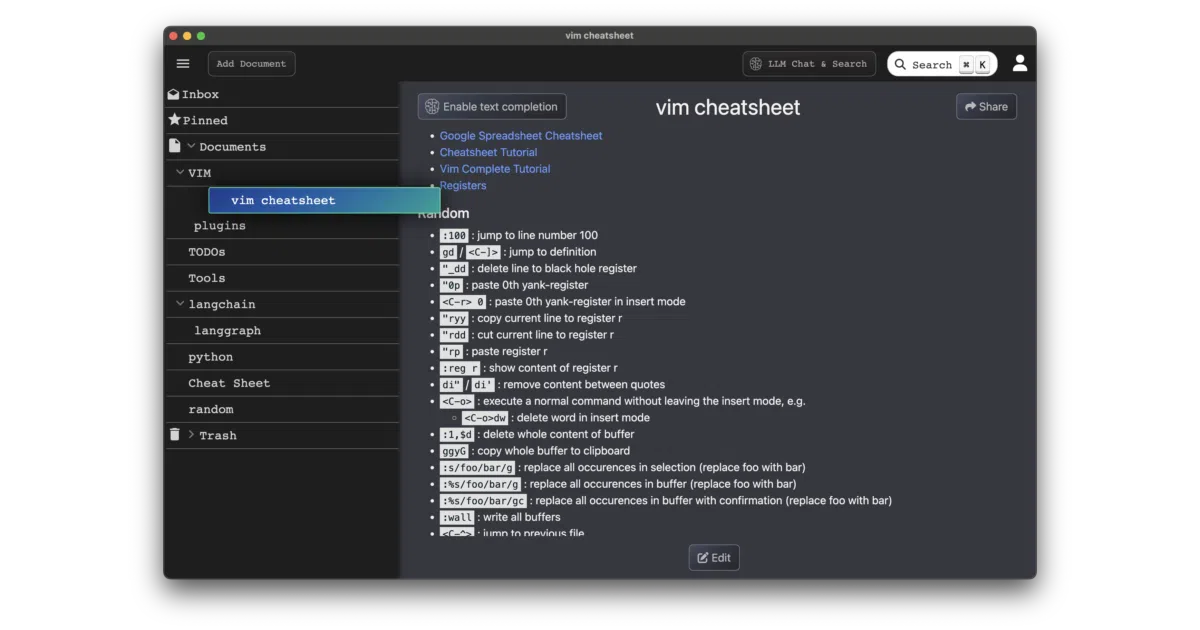Click the Pinned star icon
This screenshot has width=1200, height=630.
(175, 120)
